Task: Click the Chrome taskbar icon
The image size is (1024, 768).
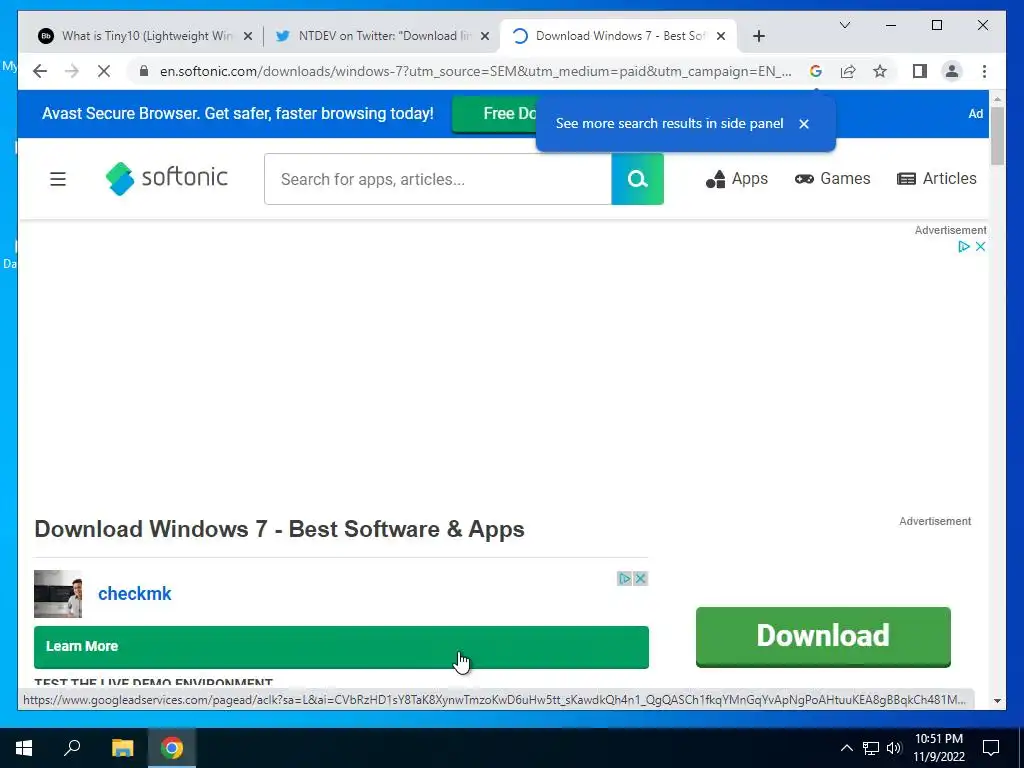Action: point(172,748)
